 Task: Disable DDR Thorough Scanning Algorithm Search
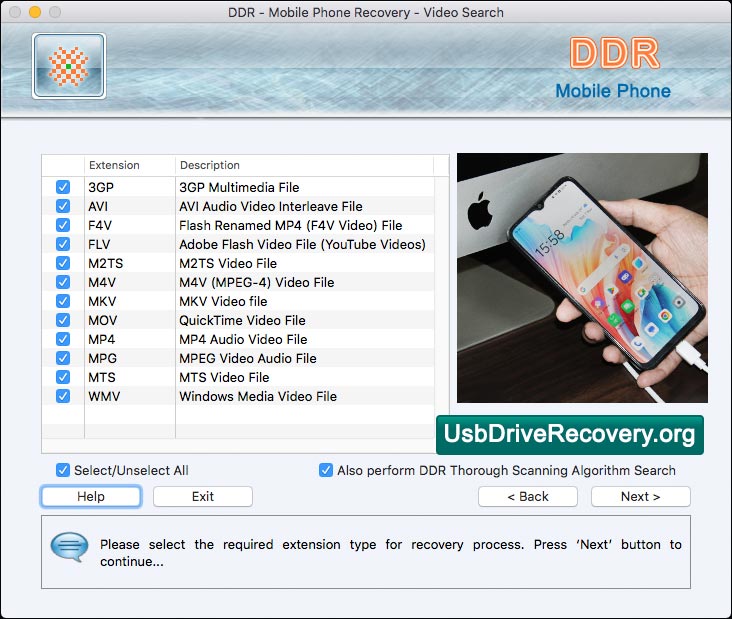pos(326,470)
